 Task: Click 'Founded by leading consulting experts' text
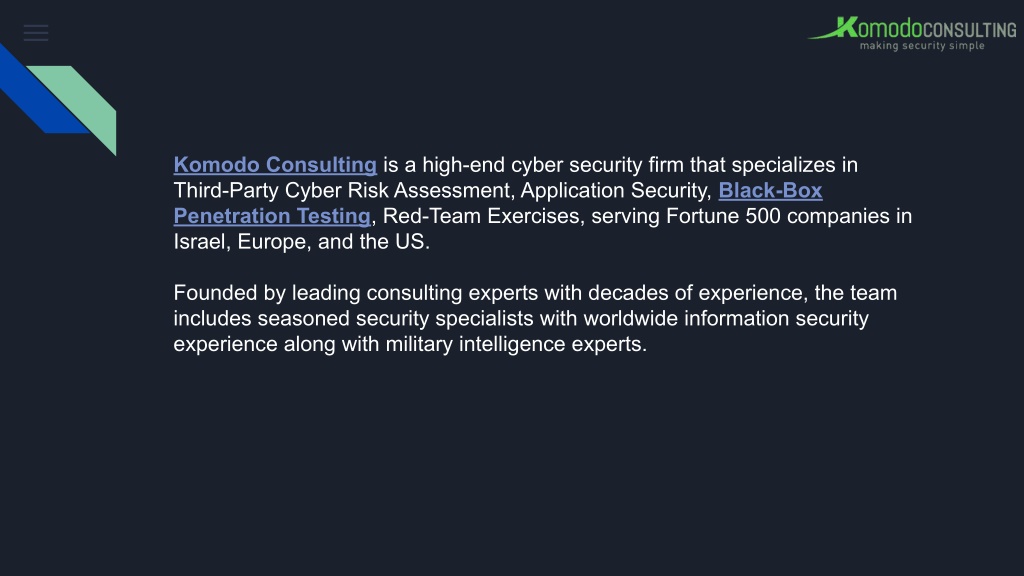pos(356,293)
